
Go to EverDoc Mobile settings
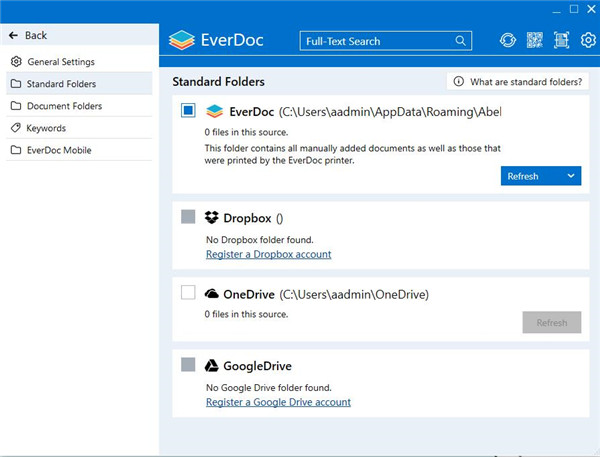pyautogui.click(x=63, y=150)
